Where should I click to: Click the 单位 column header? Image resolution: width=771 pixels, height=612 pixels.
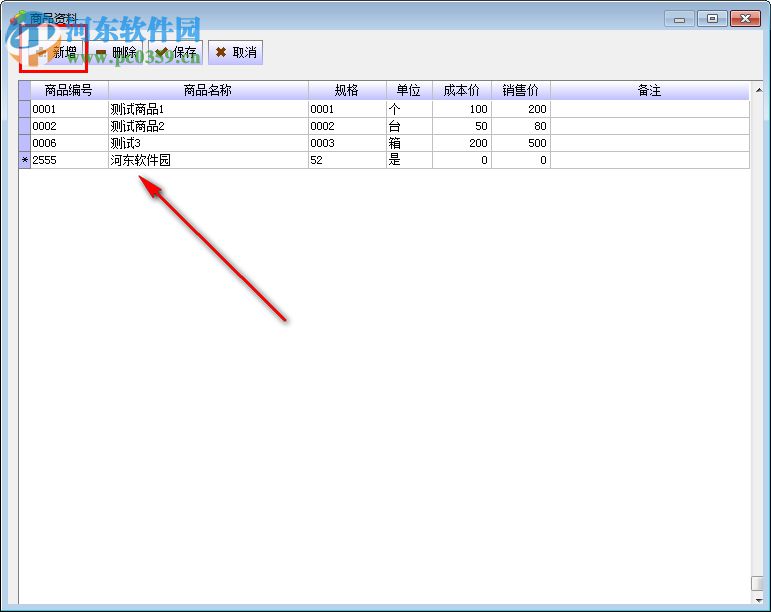click(x=409, y=90)
